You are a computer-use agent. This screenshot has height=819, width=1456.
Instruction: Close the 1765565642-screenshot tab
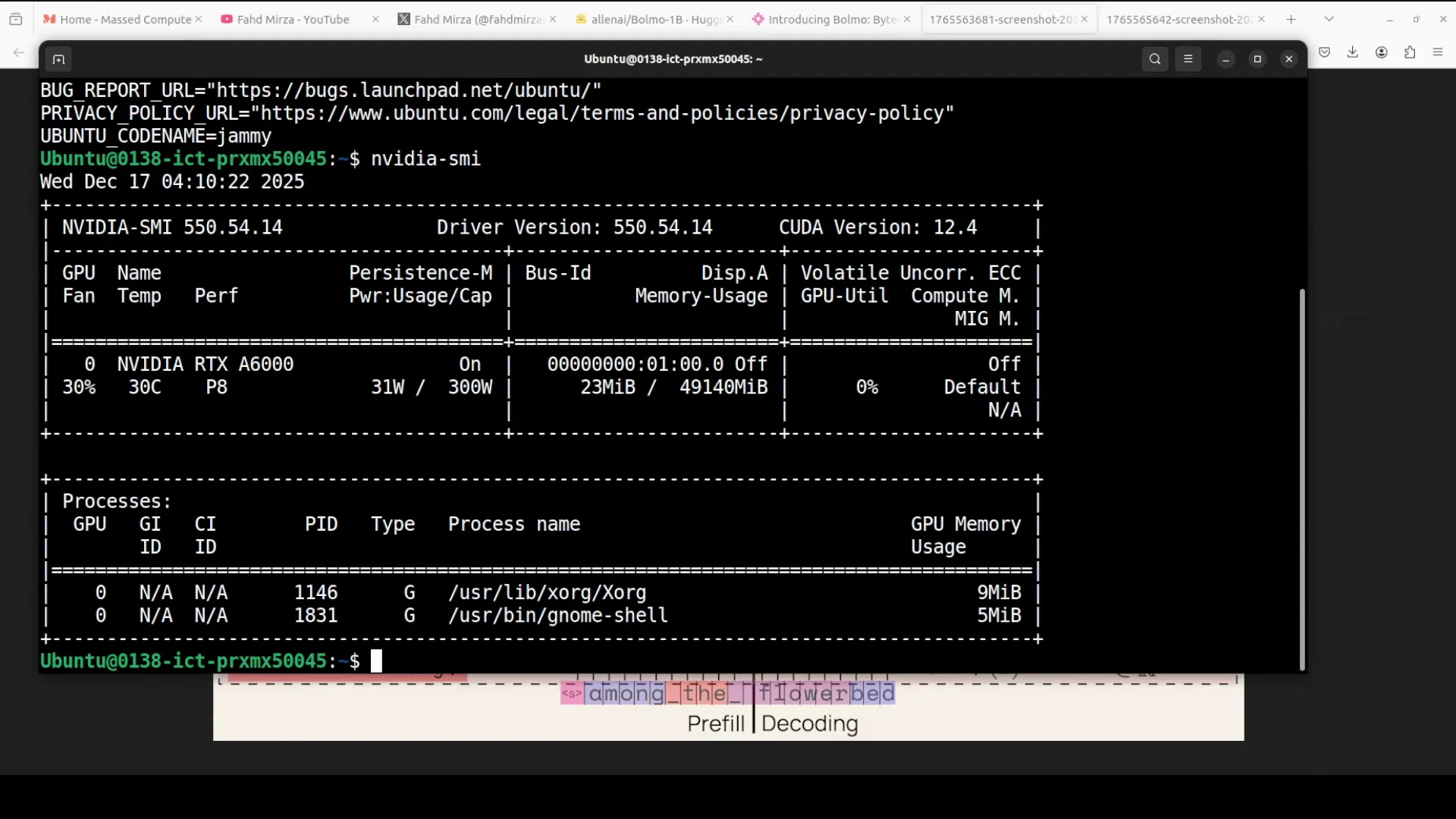(1262, 18)
